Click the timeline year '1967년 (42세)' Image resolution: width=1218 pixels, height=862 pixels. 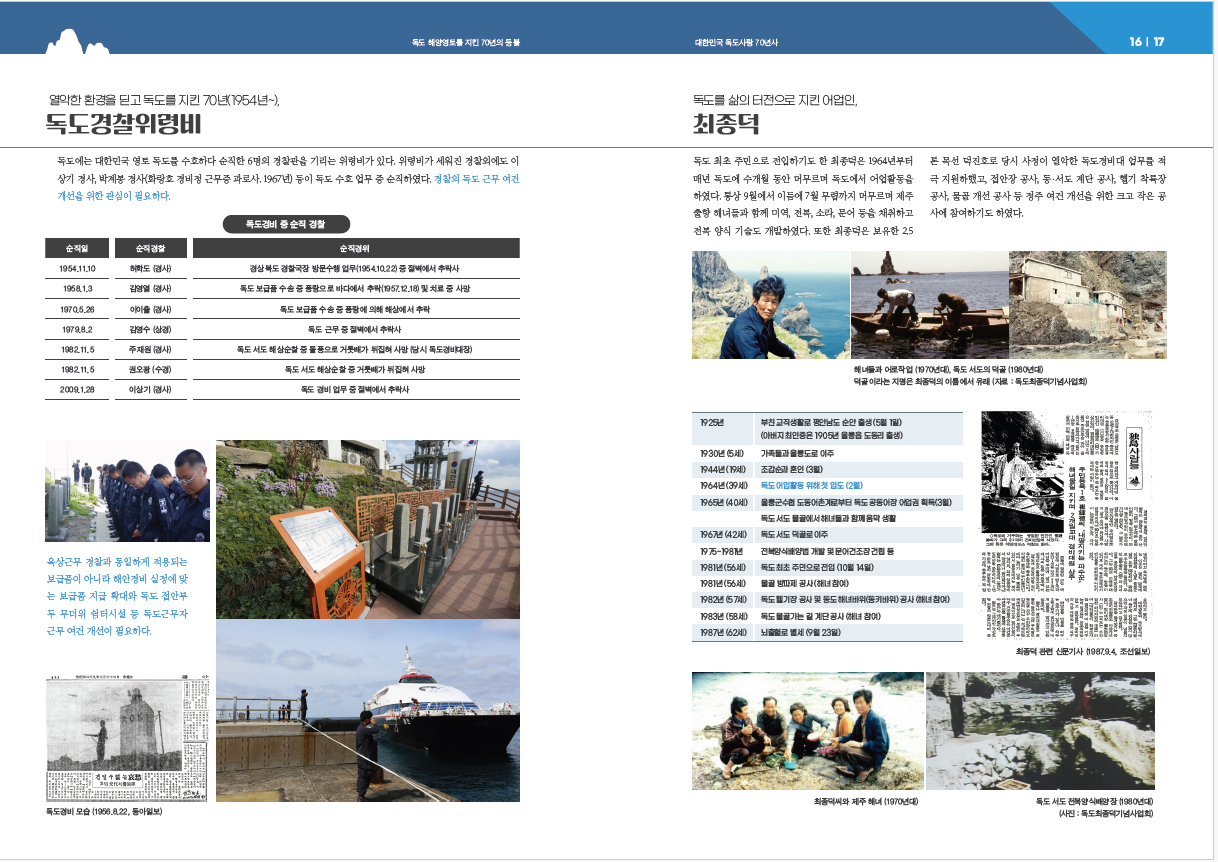pyautogui.click(x=723, y=534)
